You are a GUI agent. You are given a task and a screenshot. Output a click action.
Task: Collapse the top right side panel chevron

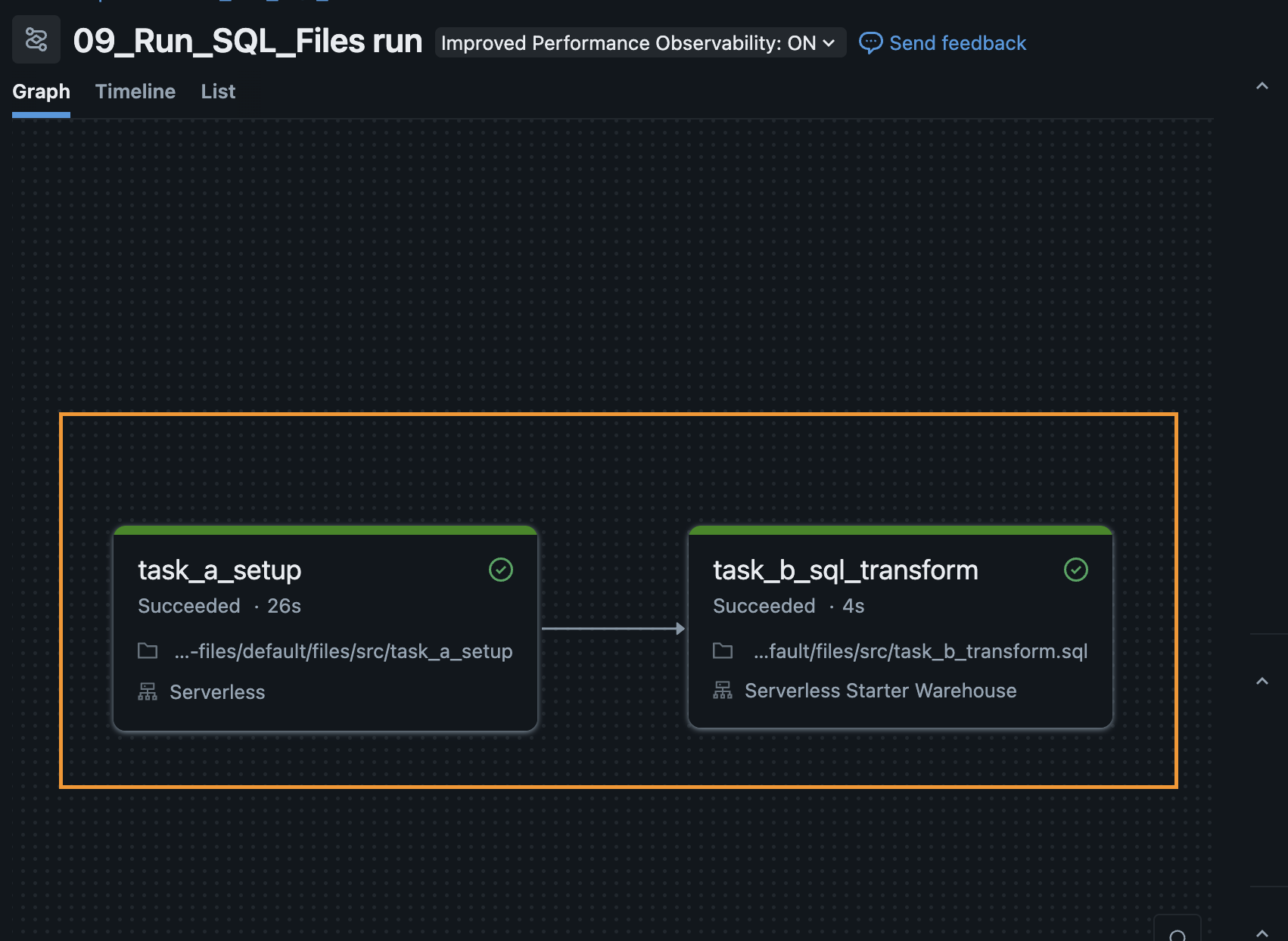[x=1262, y=86]
